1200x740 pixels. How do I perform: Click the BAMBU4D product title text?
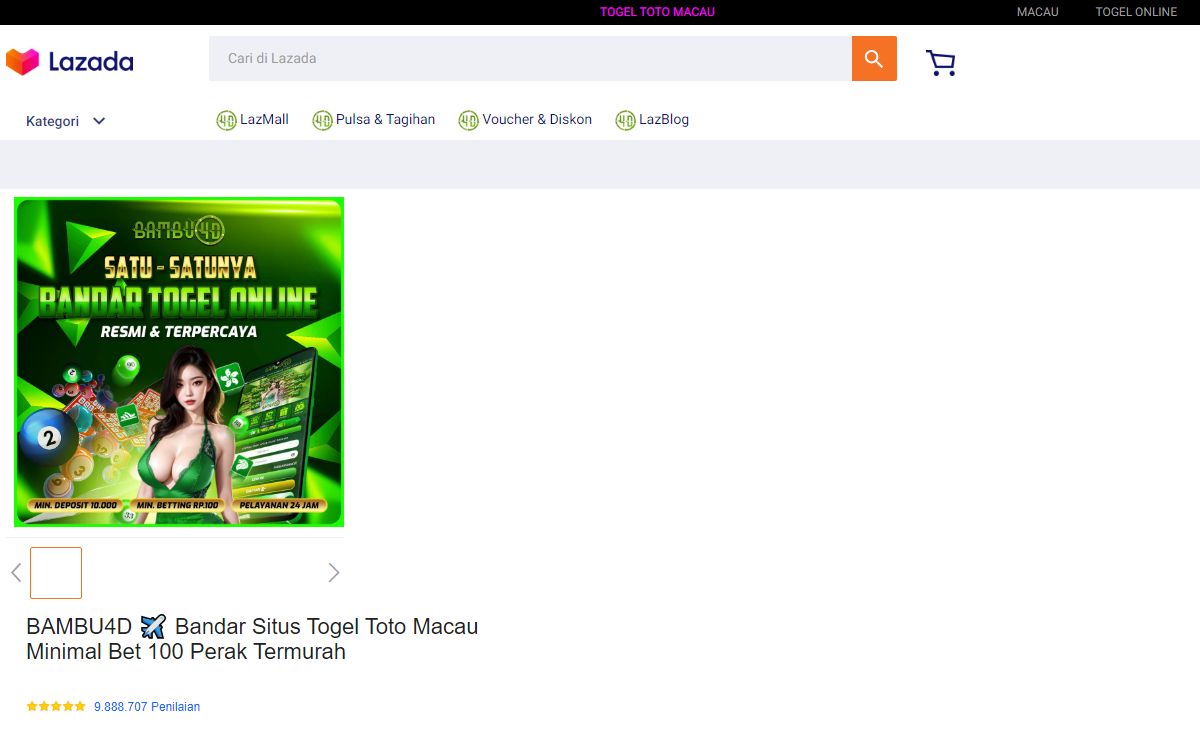tap(252, 639)
